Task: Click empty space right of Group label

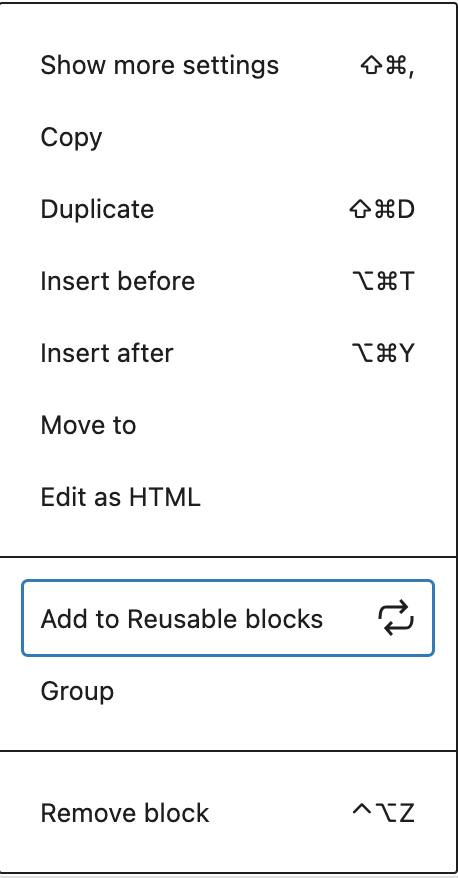Action: point(274,691)
